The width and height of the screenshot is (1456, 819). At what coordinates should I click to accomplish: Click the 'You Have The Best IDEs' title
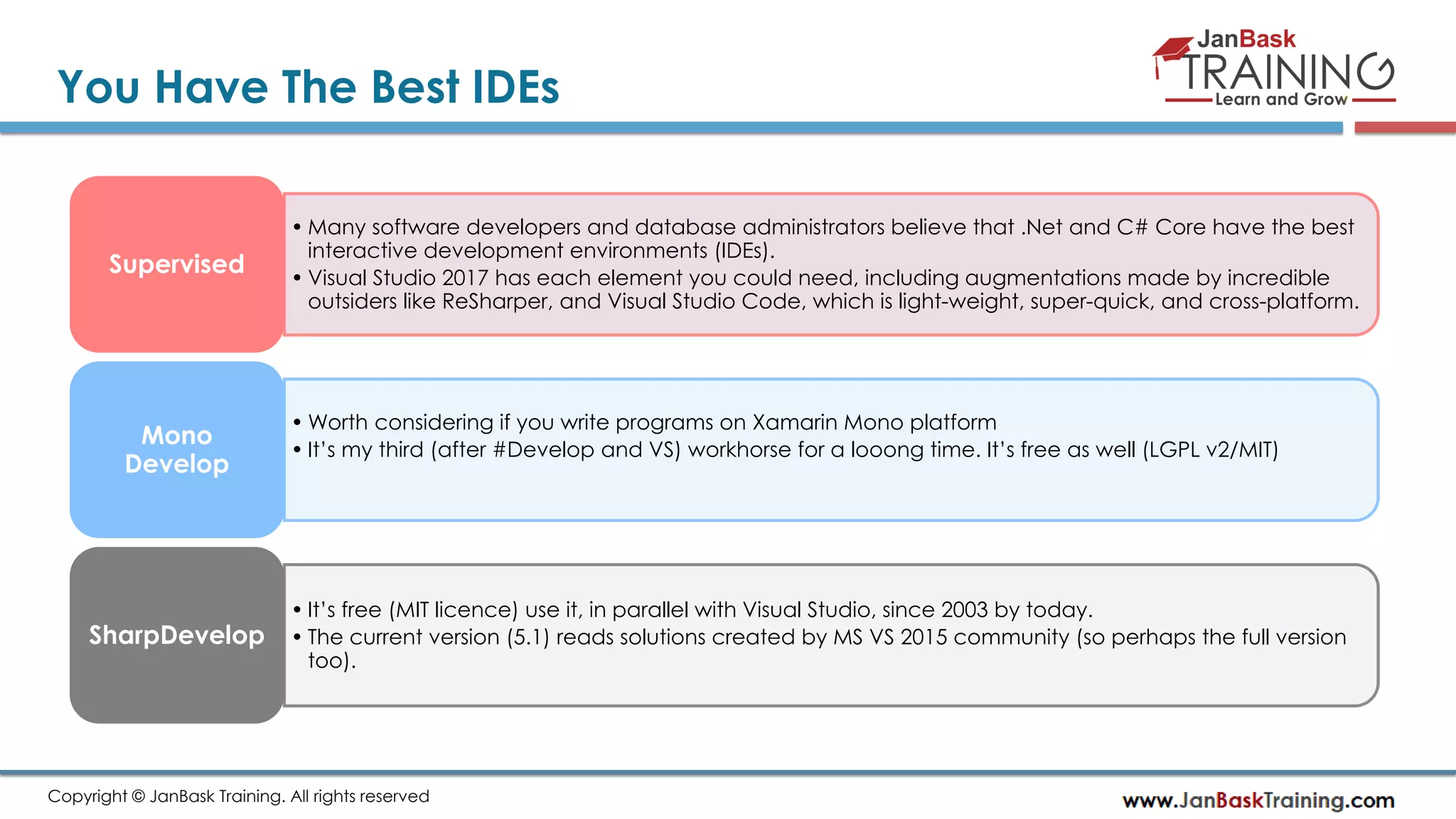(x=309, y=87)
